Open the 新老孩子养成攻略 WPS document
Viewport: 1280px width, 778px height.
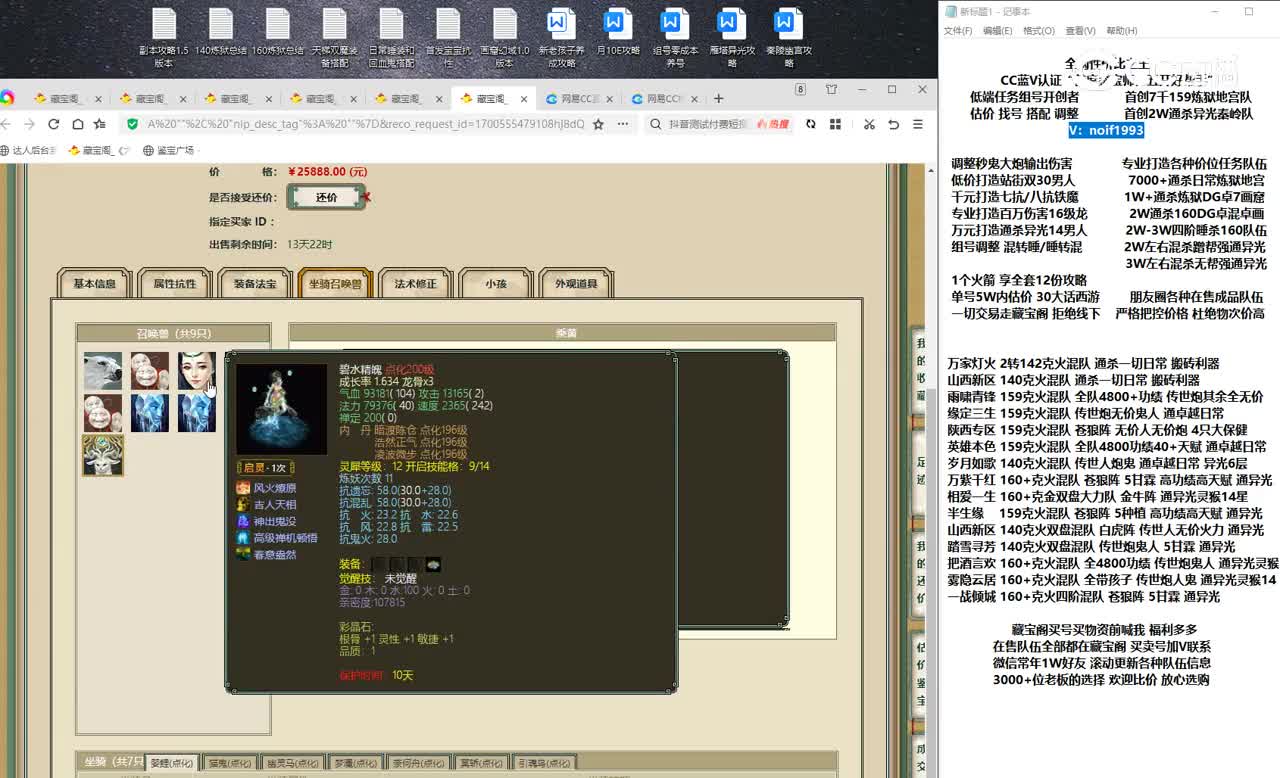561,38
